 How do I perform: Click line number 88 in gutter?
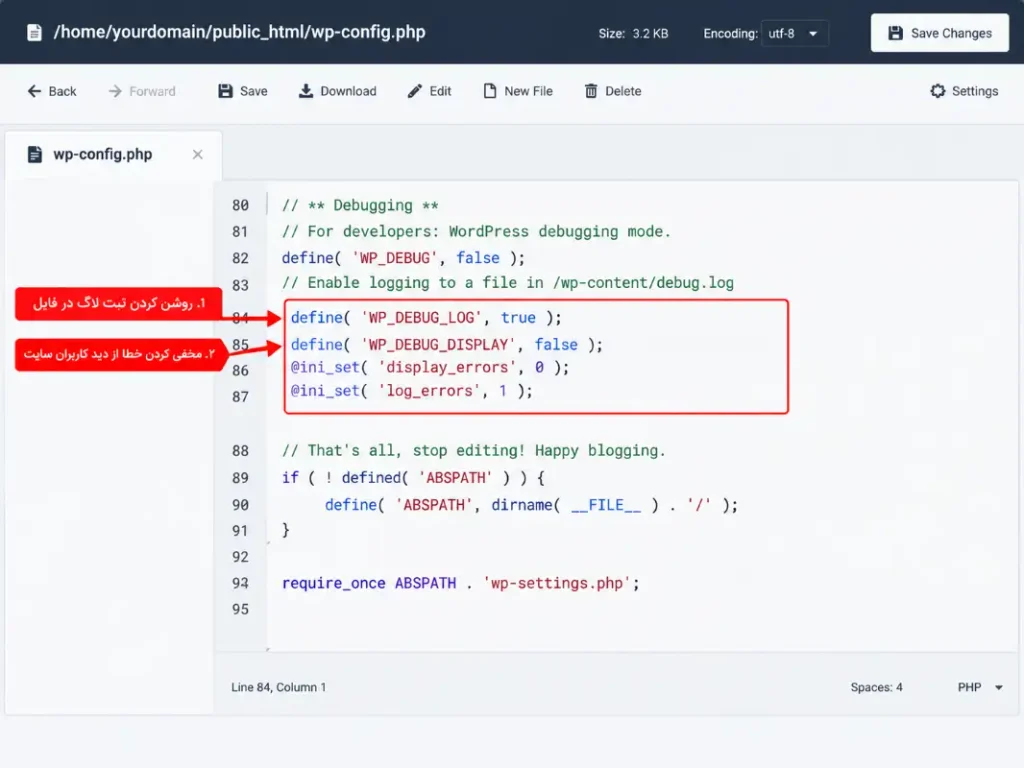[x=240, y=451]
